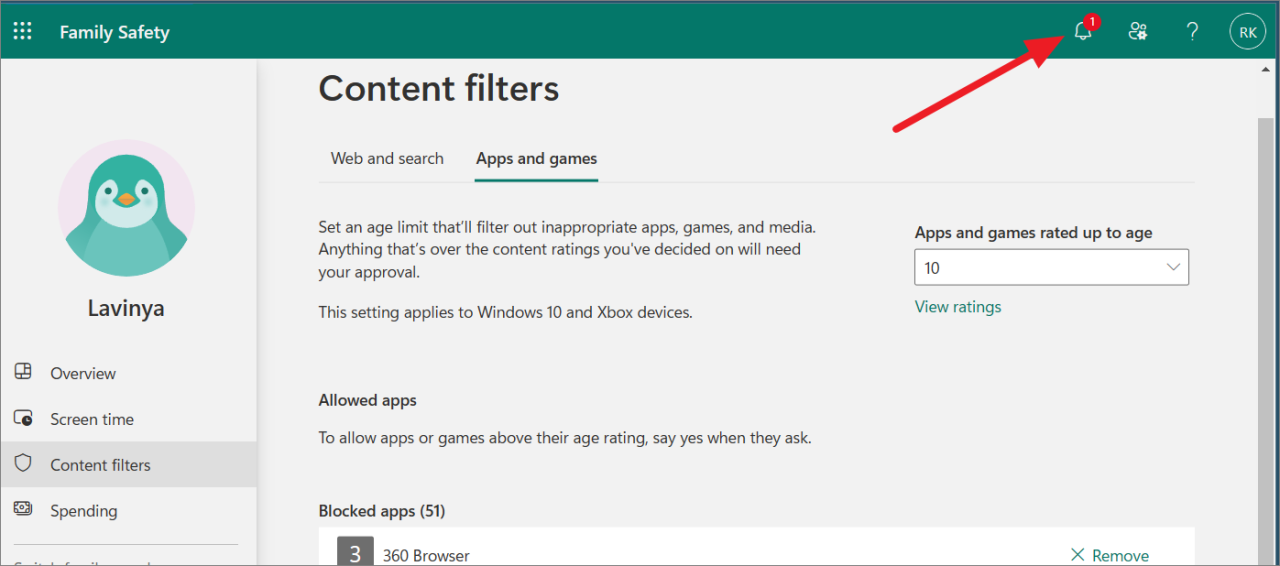Viewport: 1280px width, 566px height.
Task: Open the app launcher grid icon
Action: pos(22,31)
